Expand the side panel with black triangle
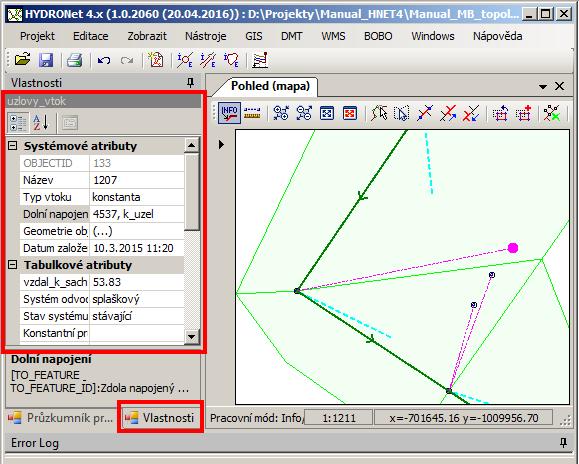Viewport: 579px width, 464px height. [221, 144]
